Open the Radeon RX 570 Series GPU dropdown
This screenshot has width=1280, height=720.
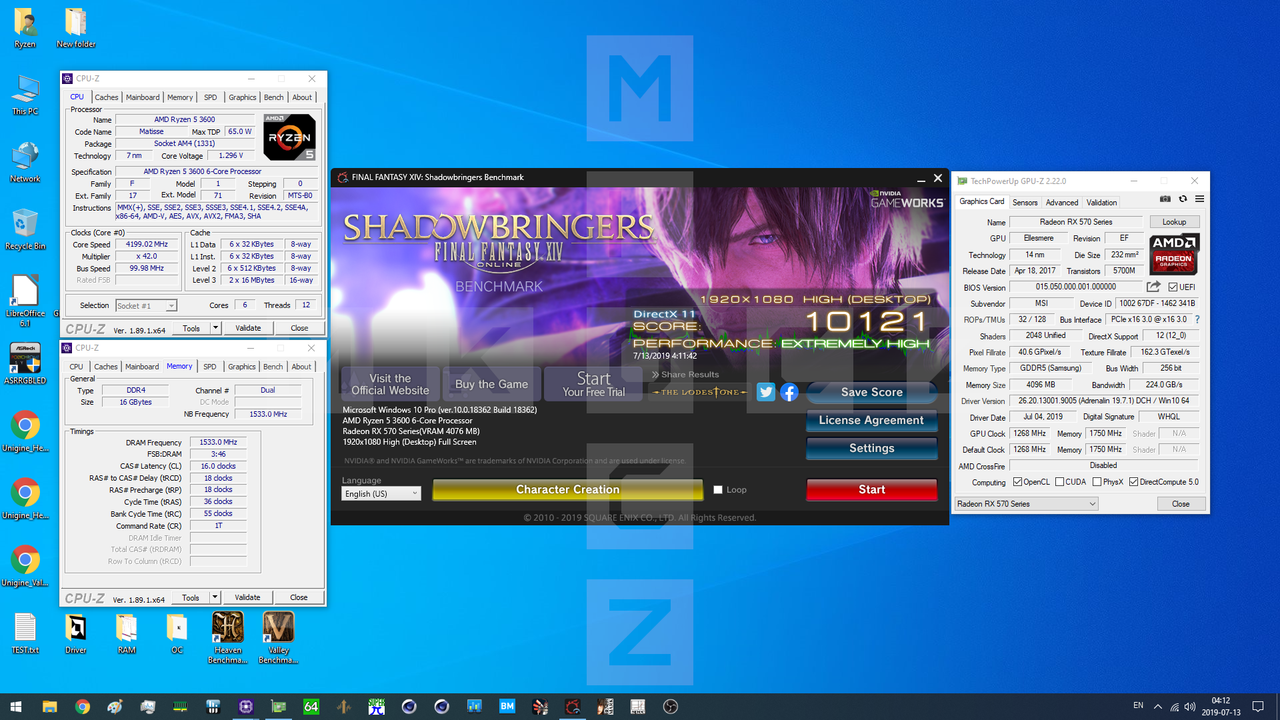pyautogui.click(x=1026, y=504)
